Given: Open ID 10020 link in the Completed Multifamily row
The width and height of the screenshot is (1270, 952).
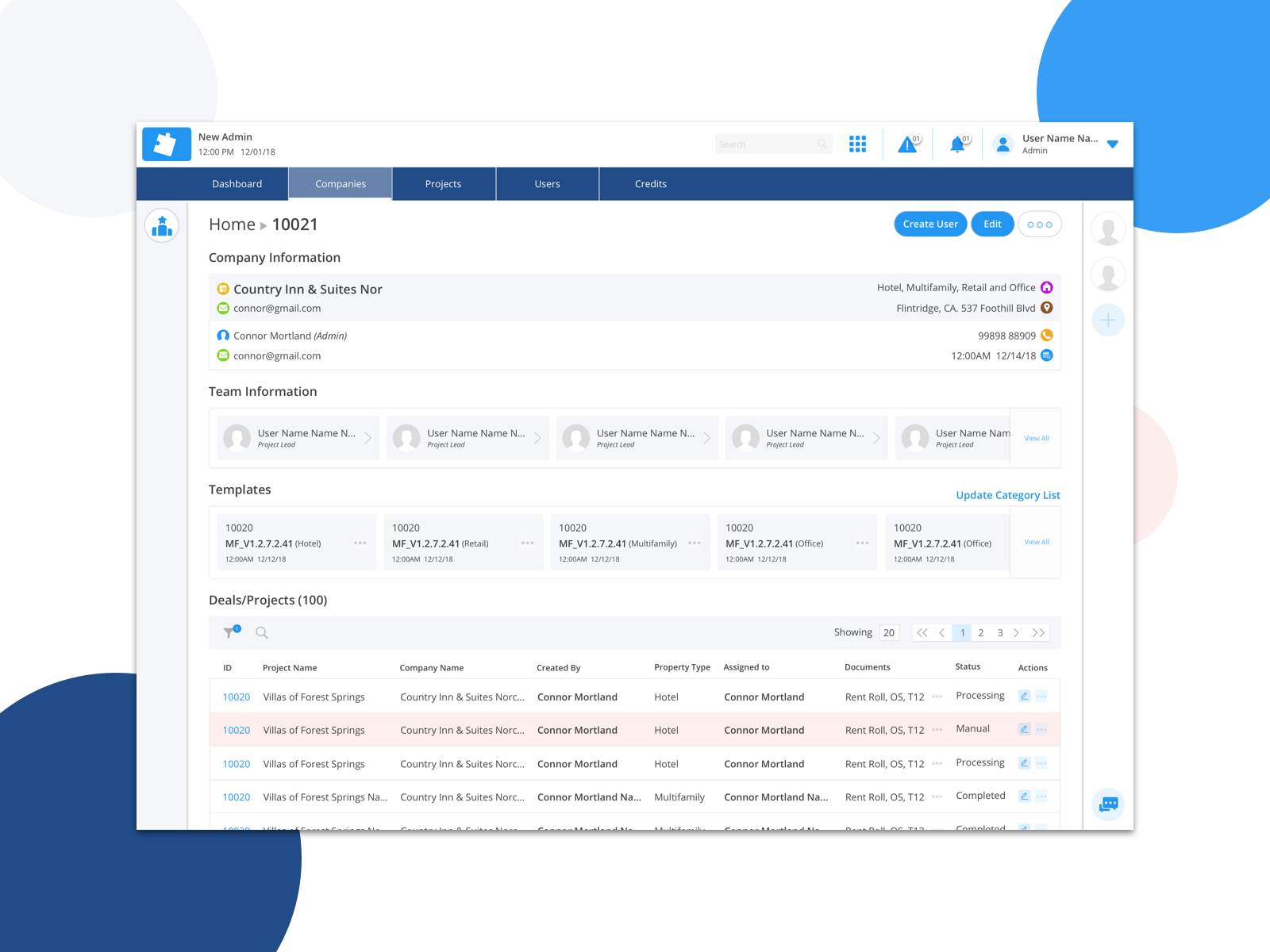Looking at the screenshot, I should [237, 797].
